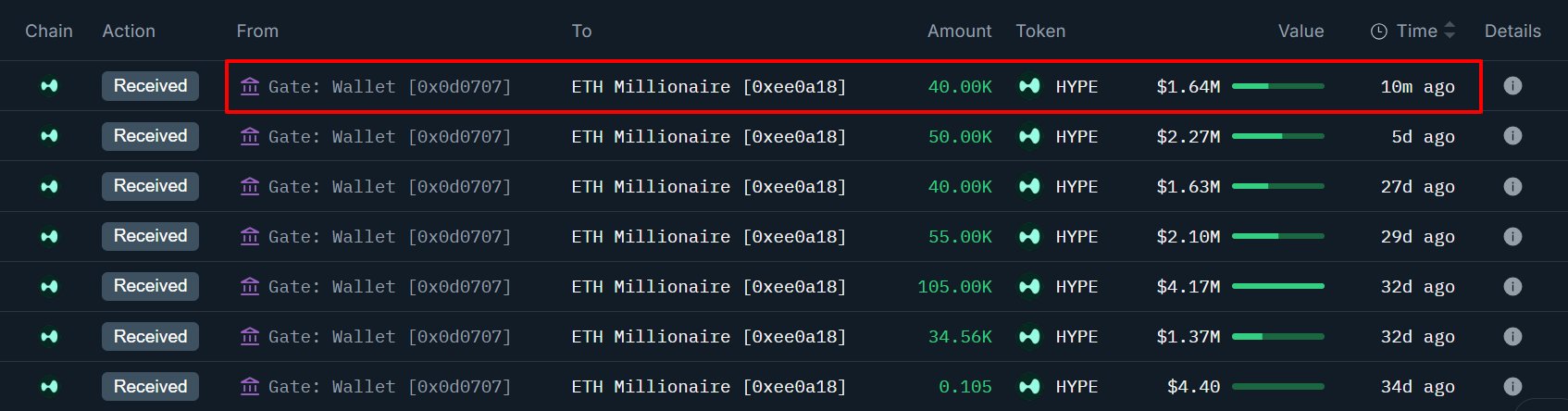This screenshot has width=1568, height=411.
Task: Click the Gate bank icon in the 27d ago row
Action: [249, 186]
